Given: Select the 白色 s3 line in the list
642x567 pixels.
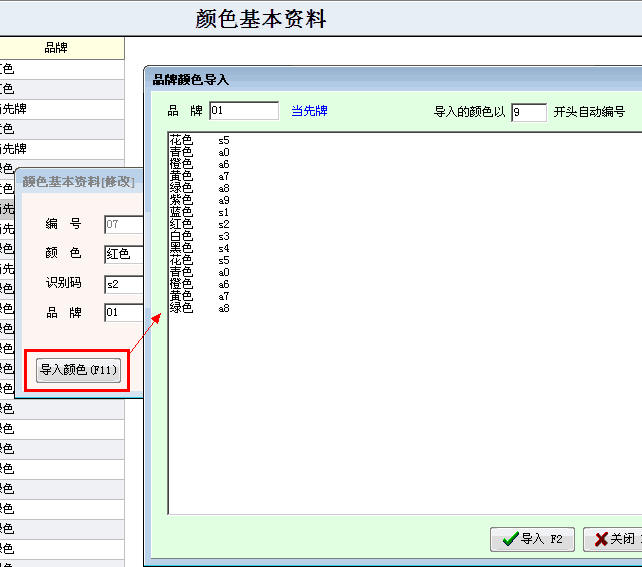Looking at the screenshot, I should (x=199, y=236).
